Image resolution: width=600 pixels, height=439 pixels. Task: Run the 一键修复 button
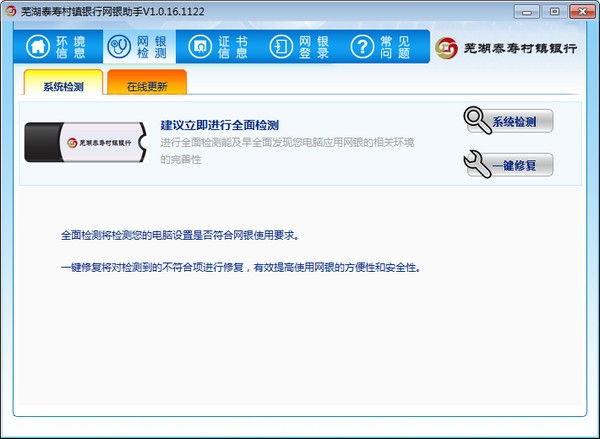click(x=510, y=165)
